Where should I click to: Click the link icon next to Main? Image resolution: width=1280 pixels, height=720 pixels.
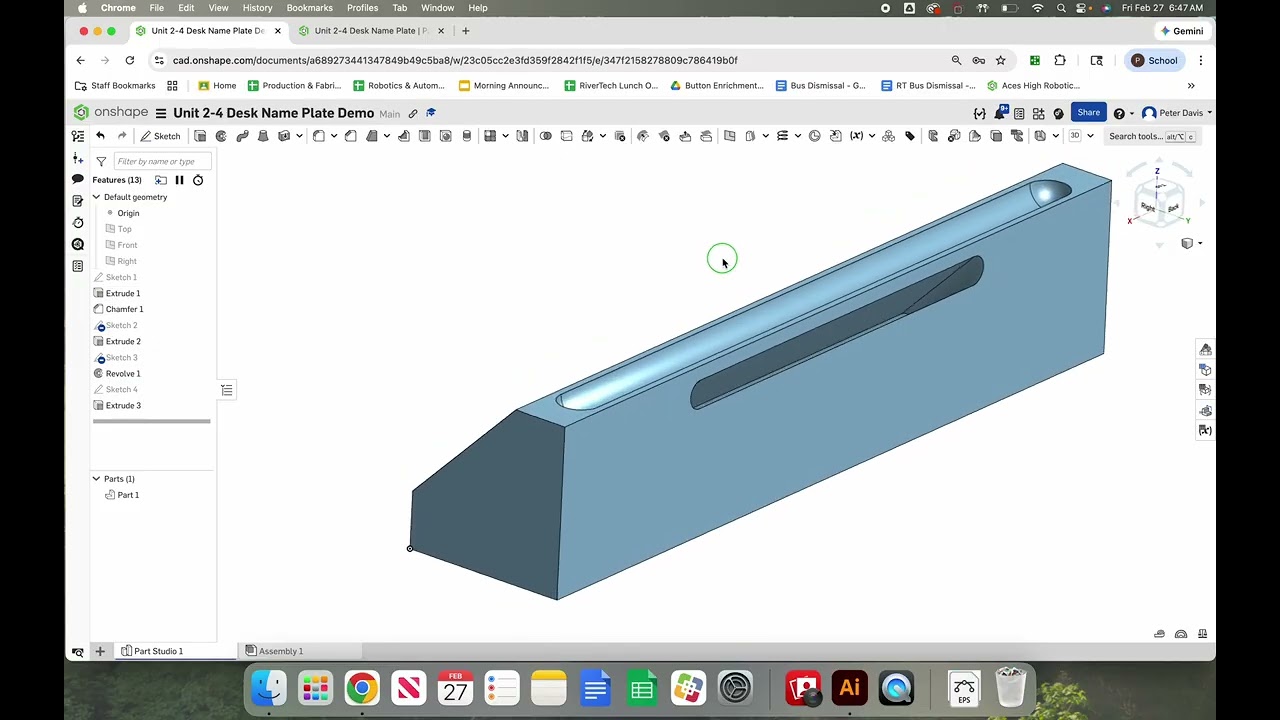point(412,113)
